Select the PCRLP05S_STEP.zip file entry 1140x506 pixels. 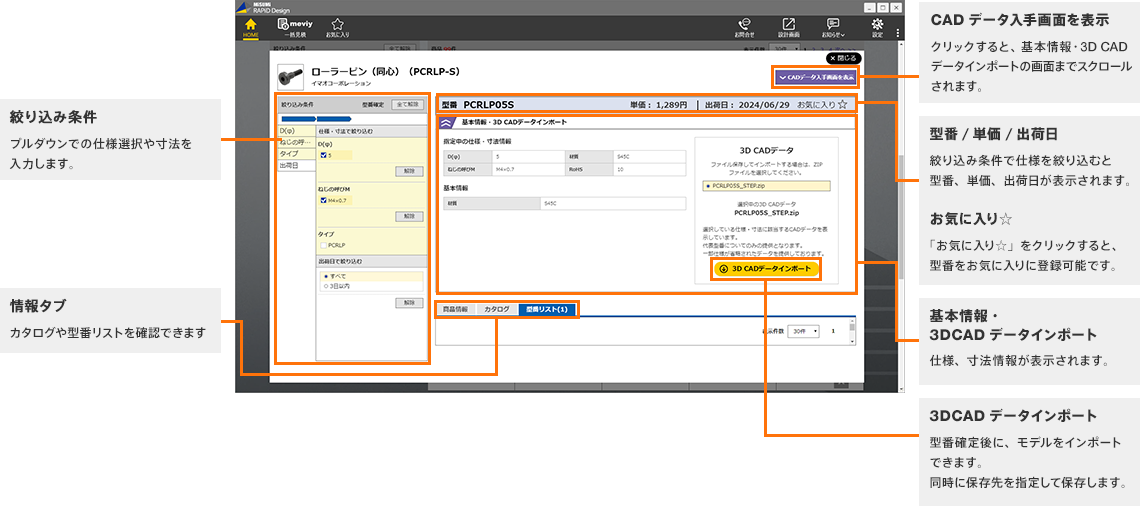pos(765,185)
